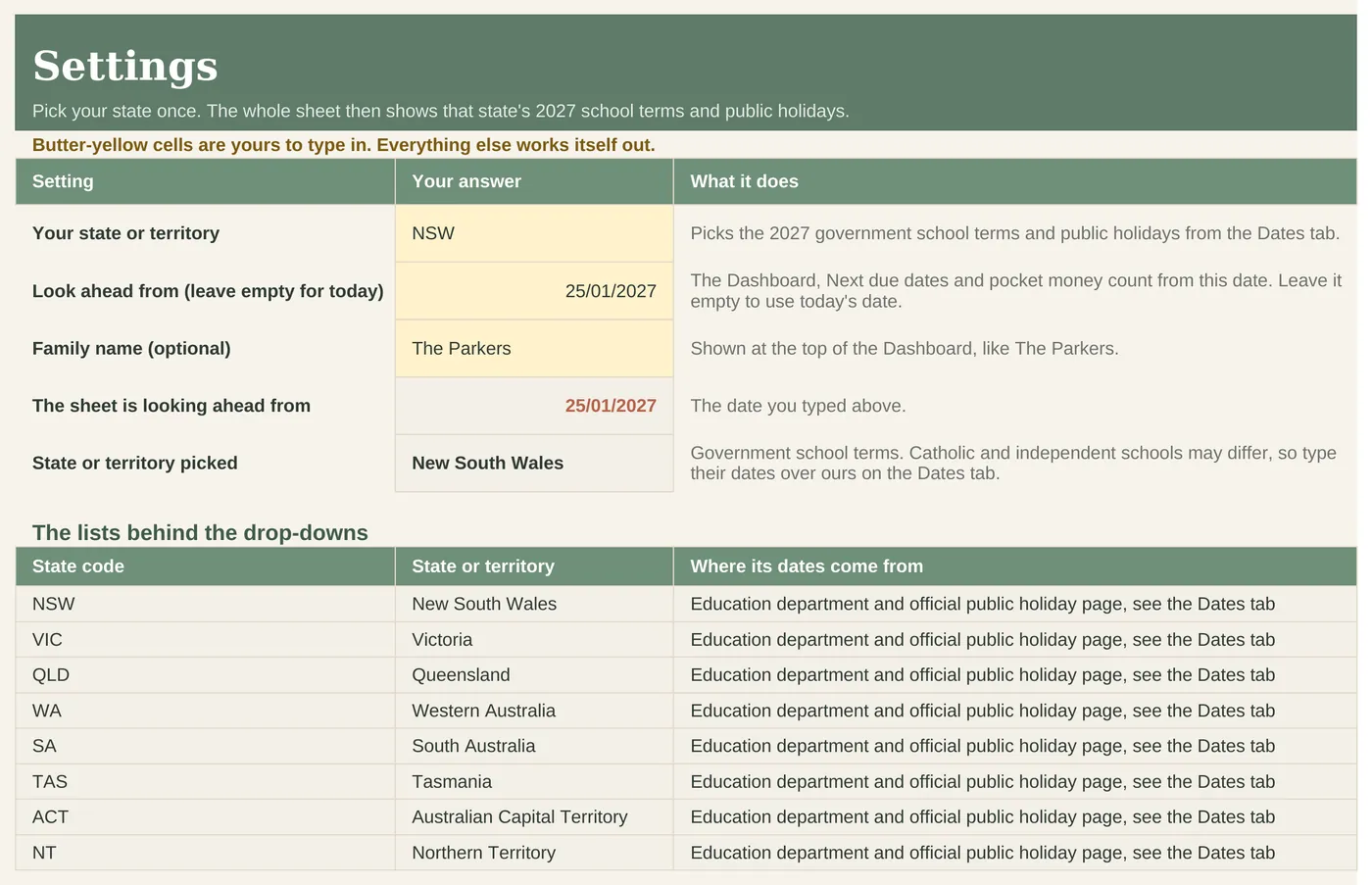Click the description "Shown at the top of the Dashboard"
This screenshot has height=885, width=1372.
click(x=905, y=348)
